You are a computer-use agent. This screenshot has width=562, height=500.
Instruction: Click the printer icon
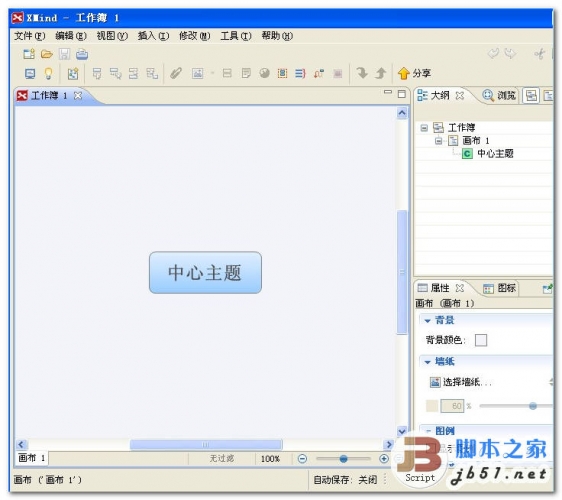[x=82, y=54]
